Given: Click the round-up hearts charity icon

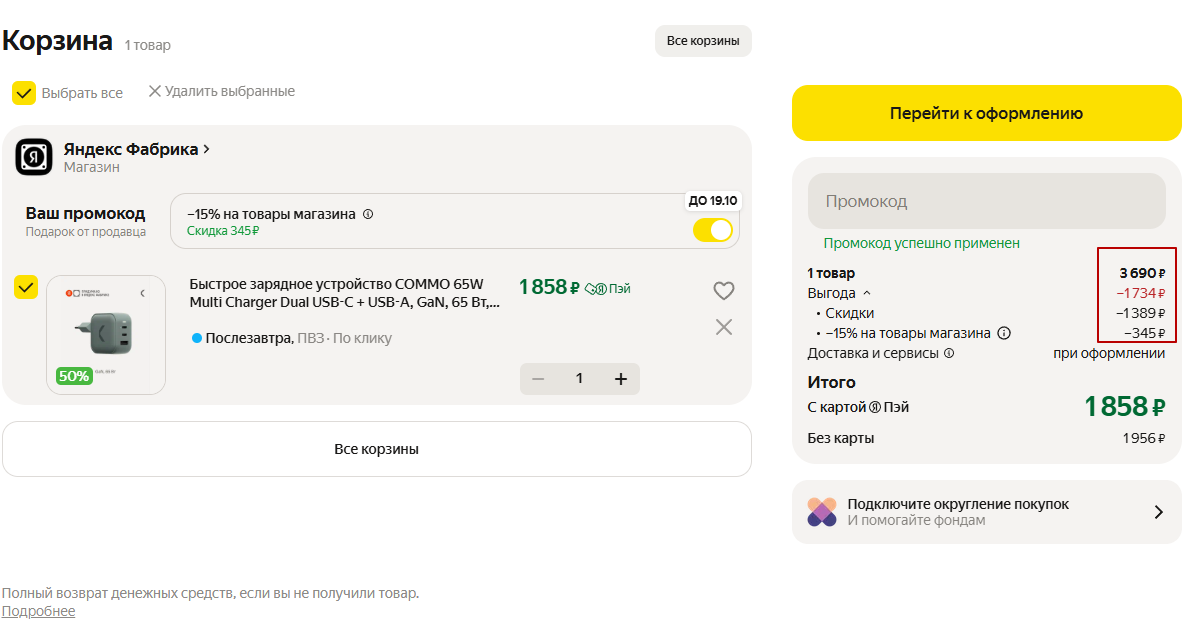Looking at the screenshot, I should point(822,512).
